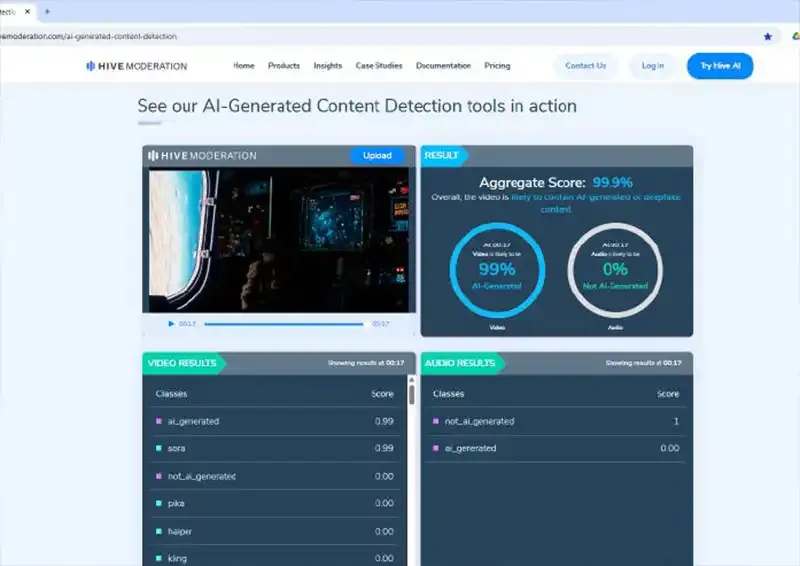The height and width of the screenshot is (566, 800).
Task: Open a new browser tab
Action: [x=47, y=11]
